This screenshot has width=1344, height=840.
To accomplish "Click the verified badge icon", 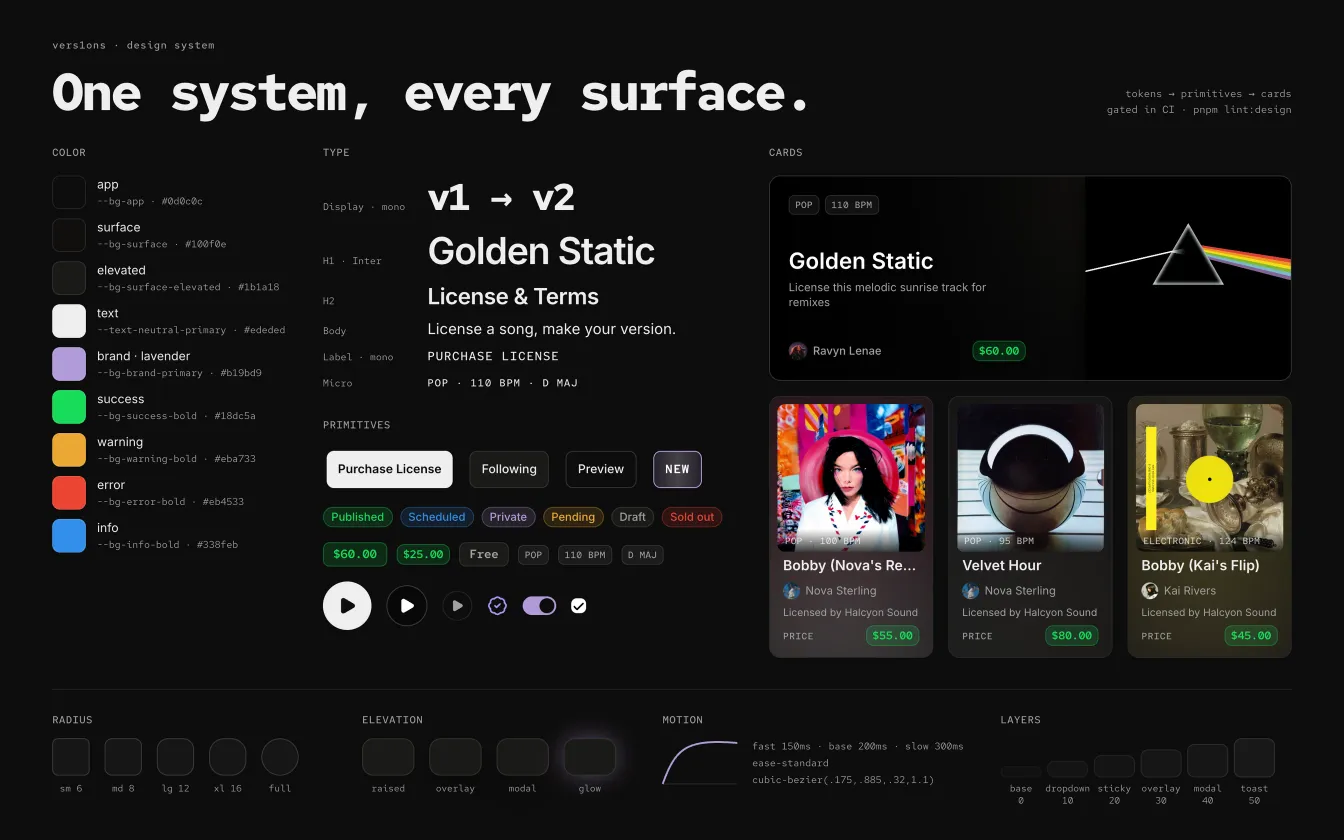I will (x=497, y=605).
